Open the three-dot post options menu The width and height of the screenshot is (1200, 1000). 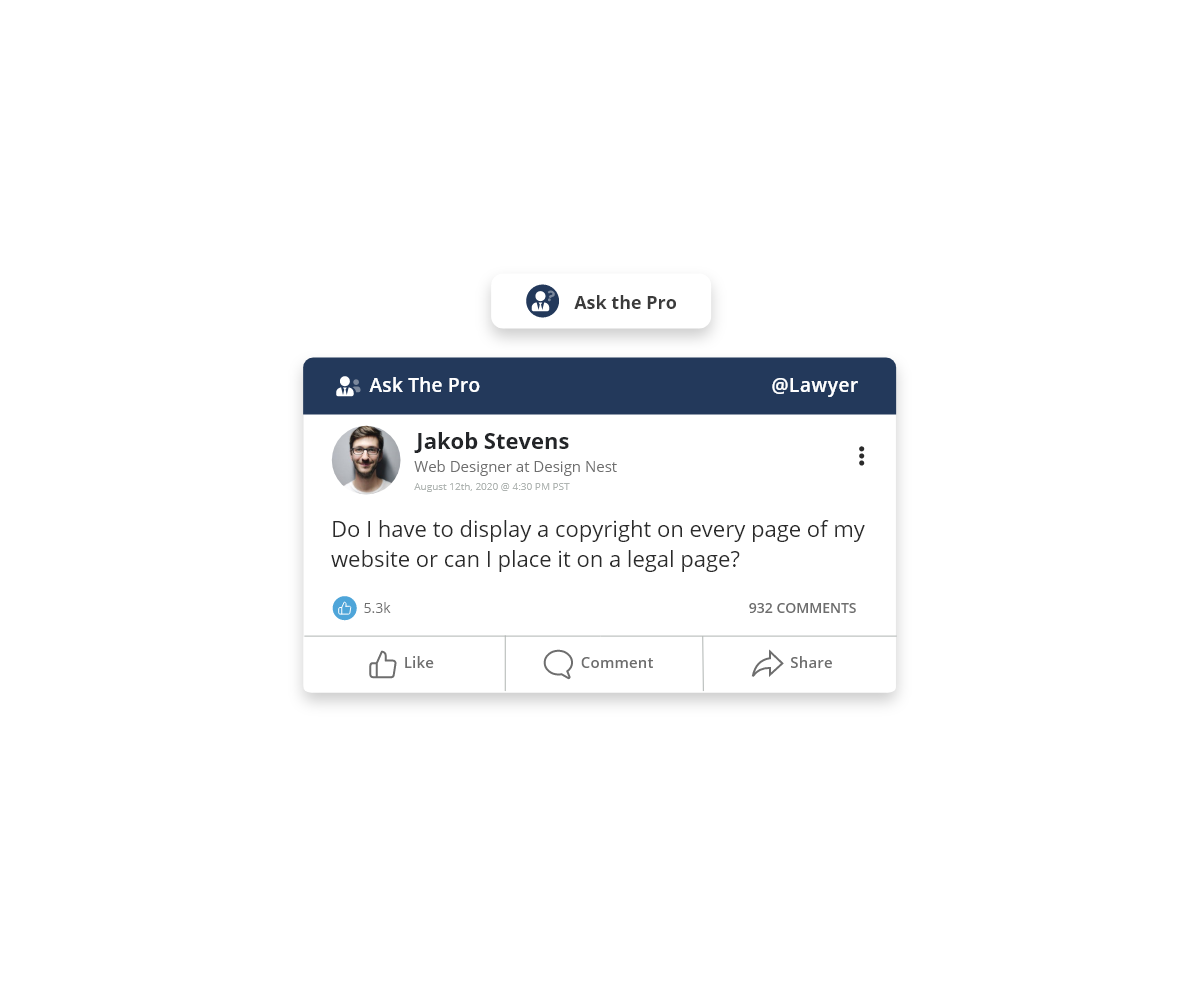[861, 456]
